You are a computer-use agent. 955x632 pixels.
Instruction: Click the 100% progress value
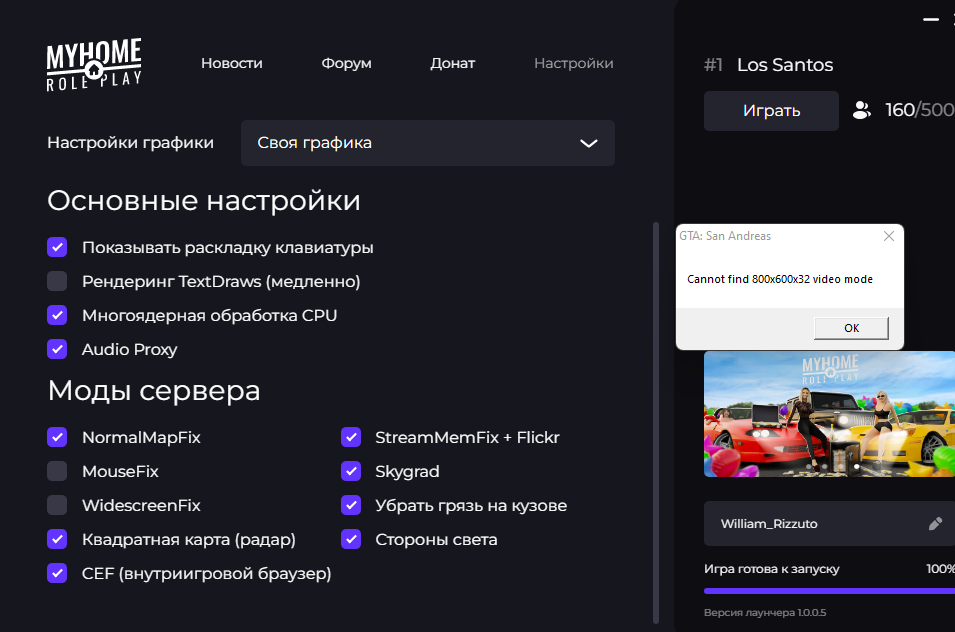tap(940, 569)
